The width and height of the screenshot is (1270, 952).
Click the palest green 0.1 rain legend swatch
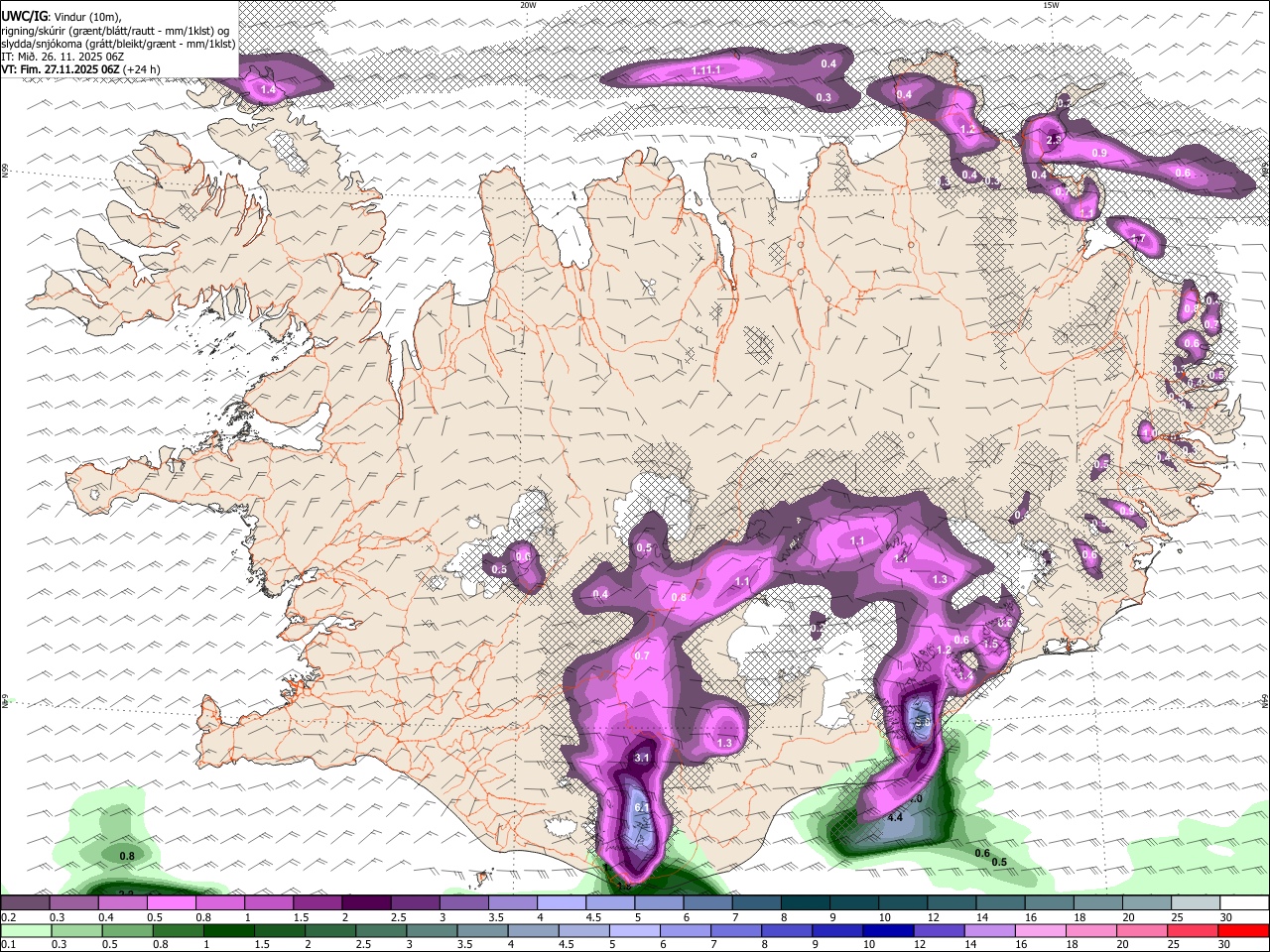25,931
